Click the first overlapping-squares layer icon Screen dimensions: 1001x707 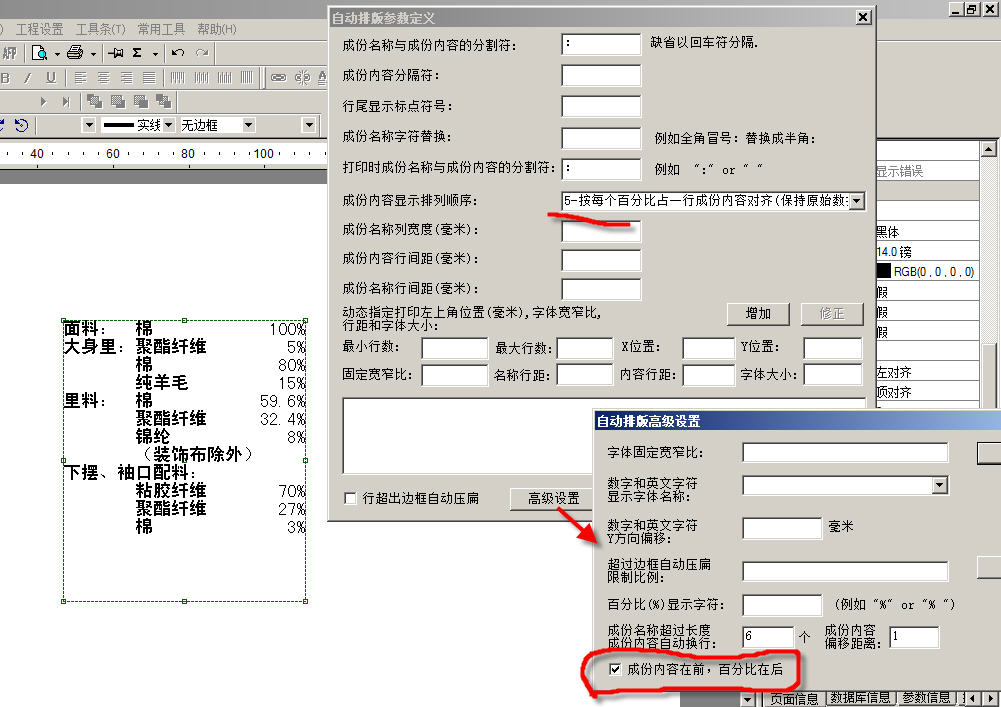[x=94, y=101]
